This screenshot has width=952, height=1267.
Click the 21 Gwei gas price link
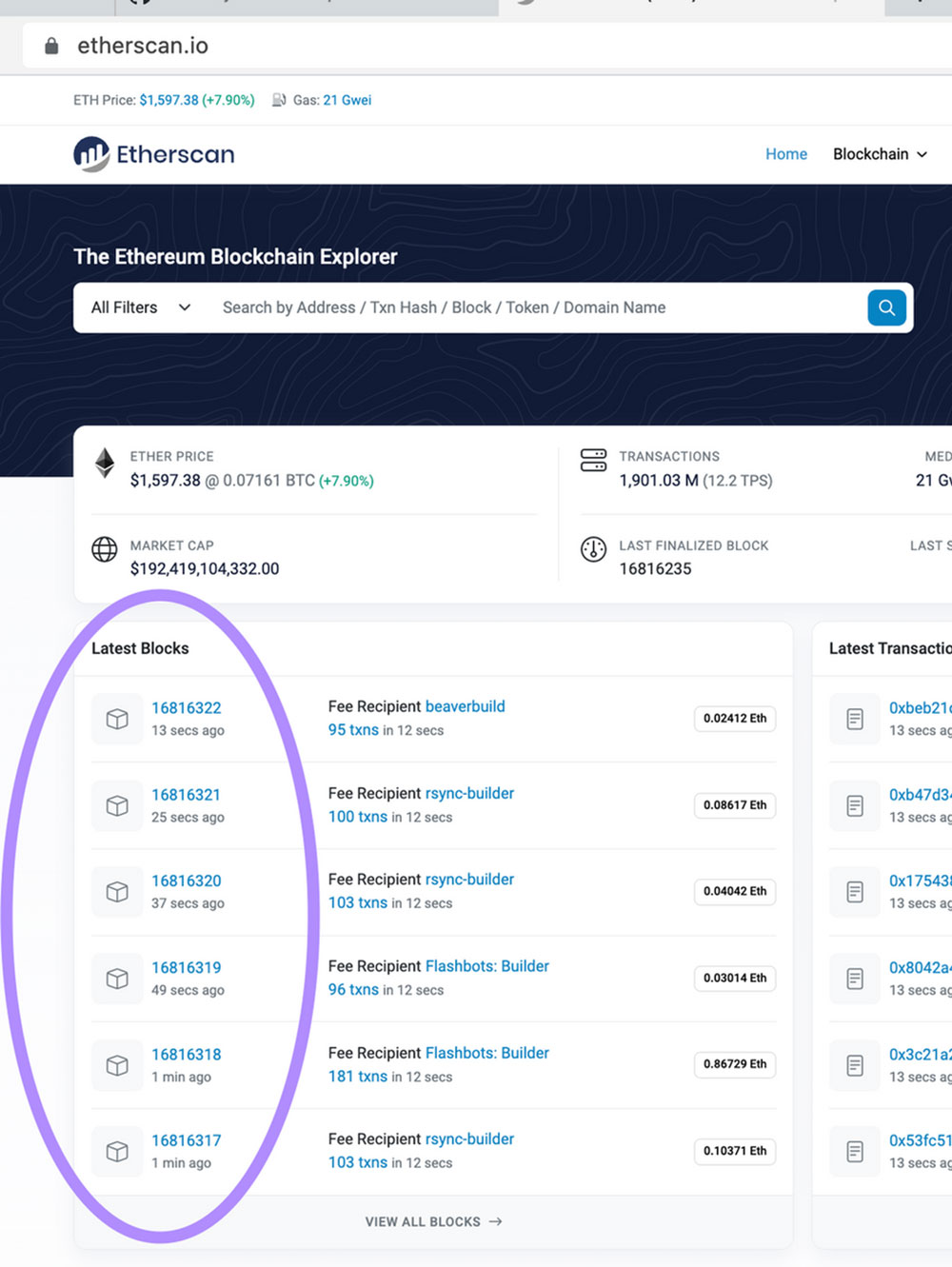347,100
